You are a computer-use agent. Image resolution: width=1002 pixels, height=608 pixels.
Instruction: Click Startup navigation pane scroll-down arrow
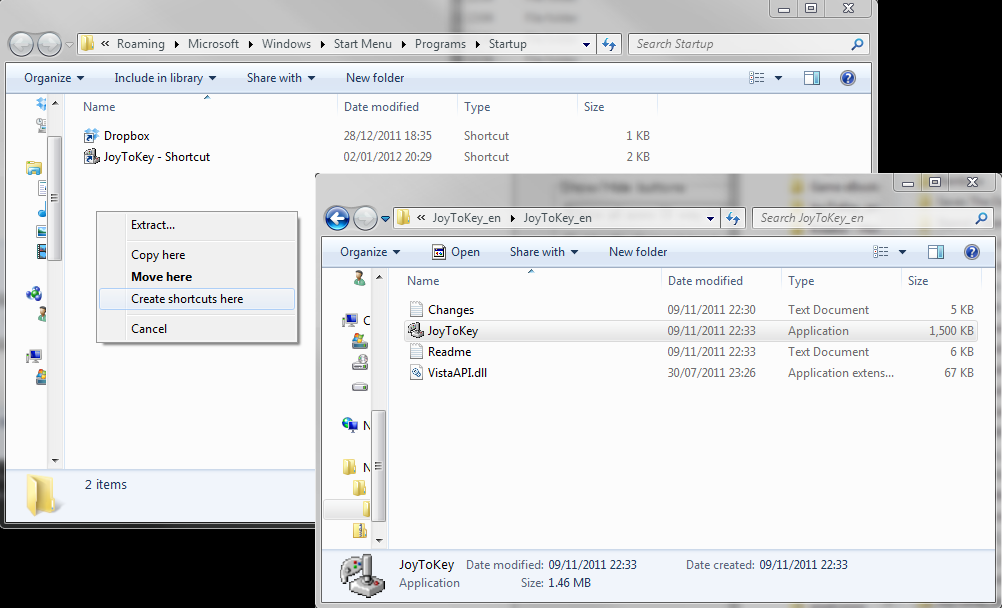tap(55, 460)
